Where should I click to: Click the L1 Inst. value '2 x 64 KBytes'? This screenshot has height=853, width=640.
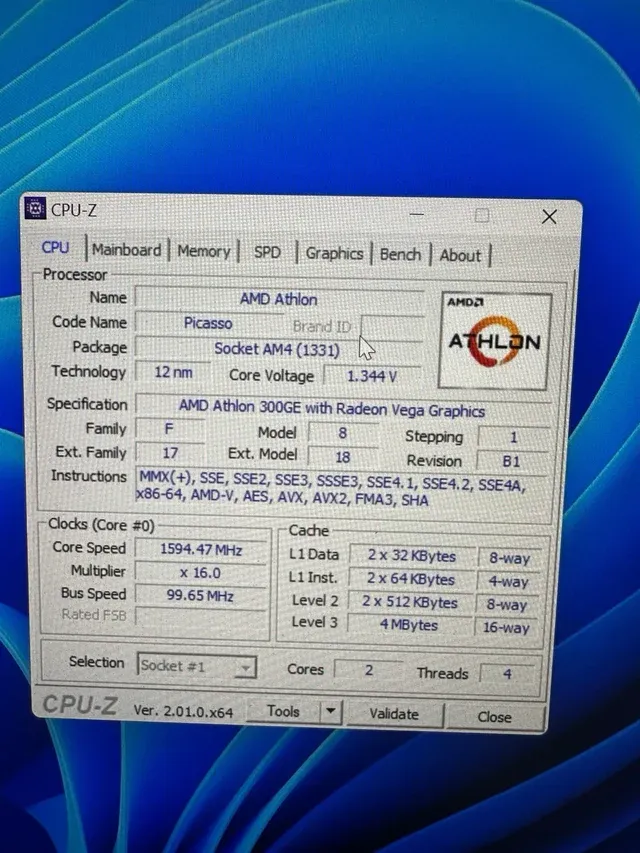(x=411, y=579)
